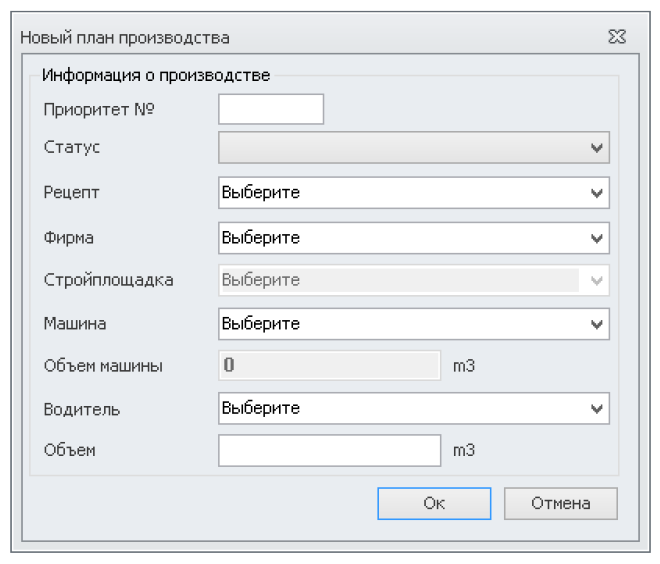Image resolution: width=660 pixels, height=564 pixels.
Task: Click the Фирма field label
Action: tap(69, 238)
